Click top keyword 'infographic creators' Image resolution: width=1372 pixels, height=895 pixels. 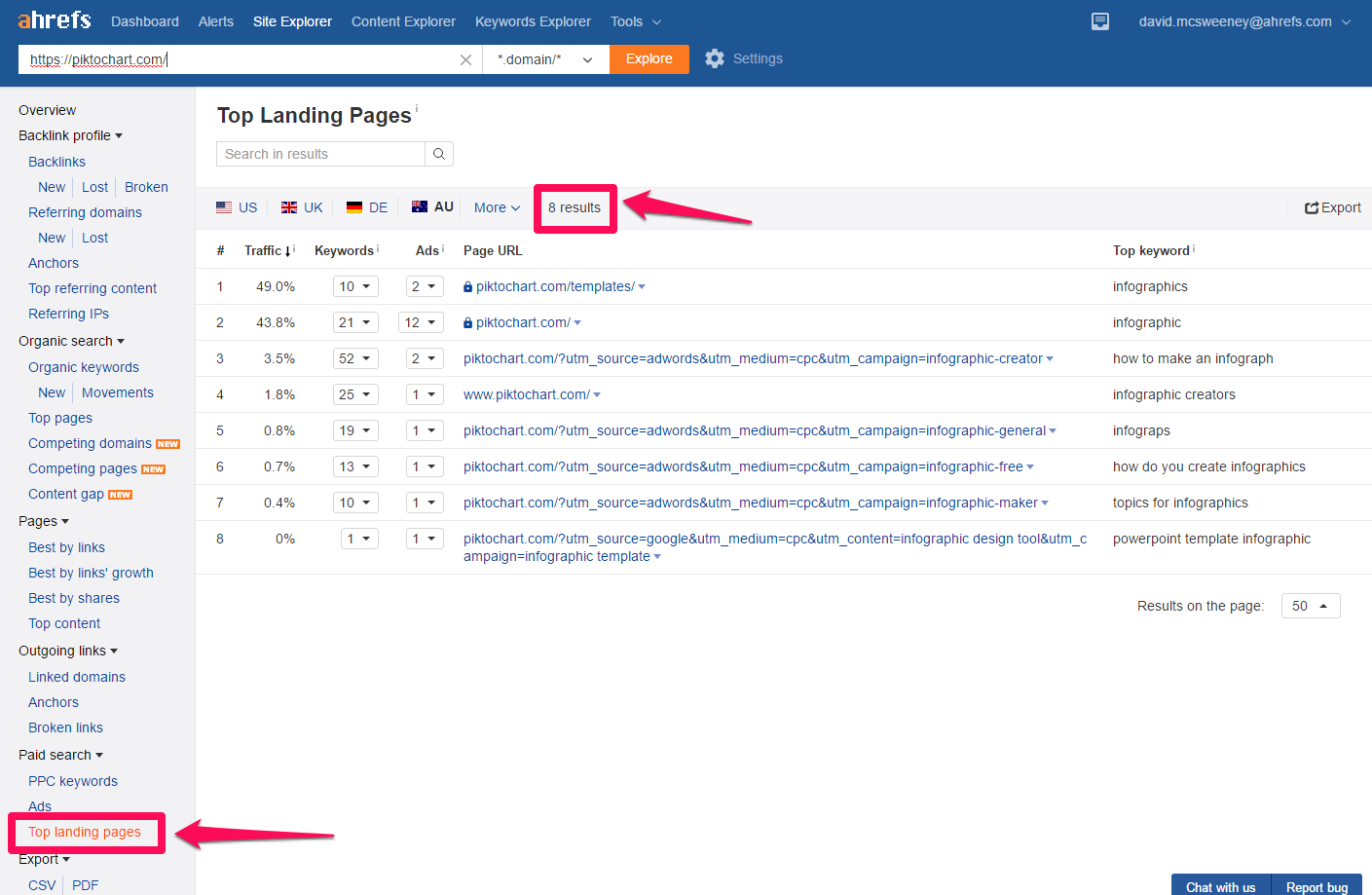coord(1173,394)
